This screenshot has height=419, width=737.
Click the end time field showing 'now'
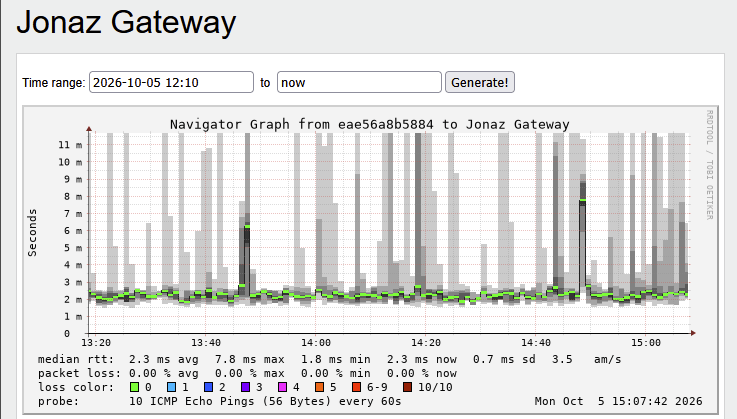point(359,82)
